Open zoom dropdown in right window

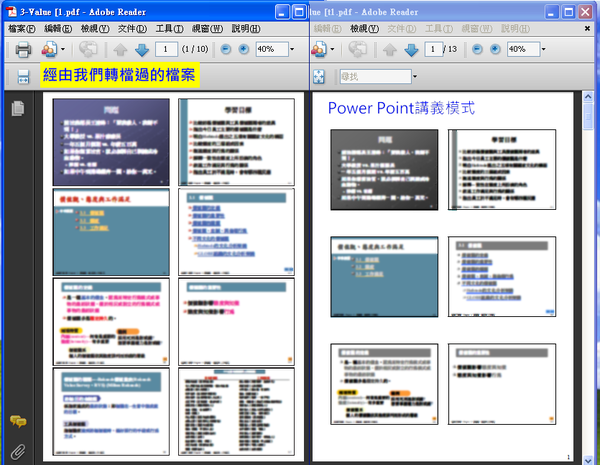tap(544, 49)
